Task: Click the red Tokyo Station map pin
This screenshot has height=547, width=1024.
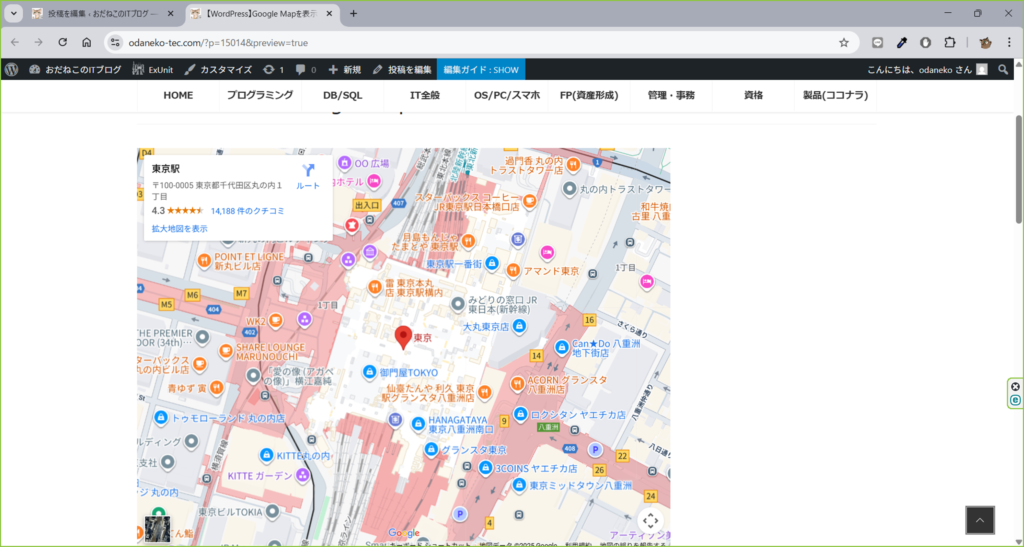Action: coord(404,336)
